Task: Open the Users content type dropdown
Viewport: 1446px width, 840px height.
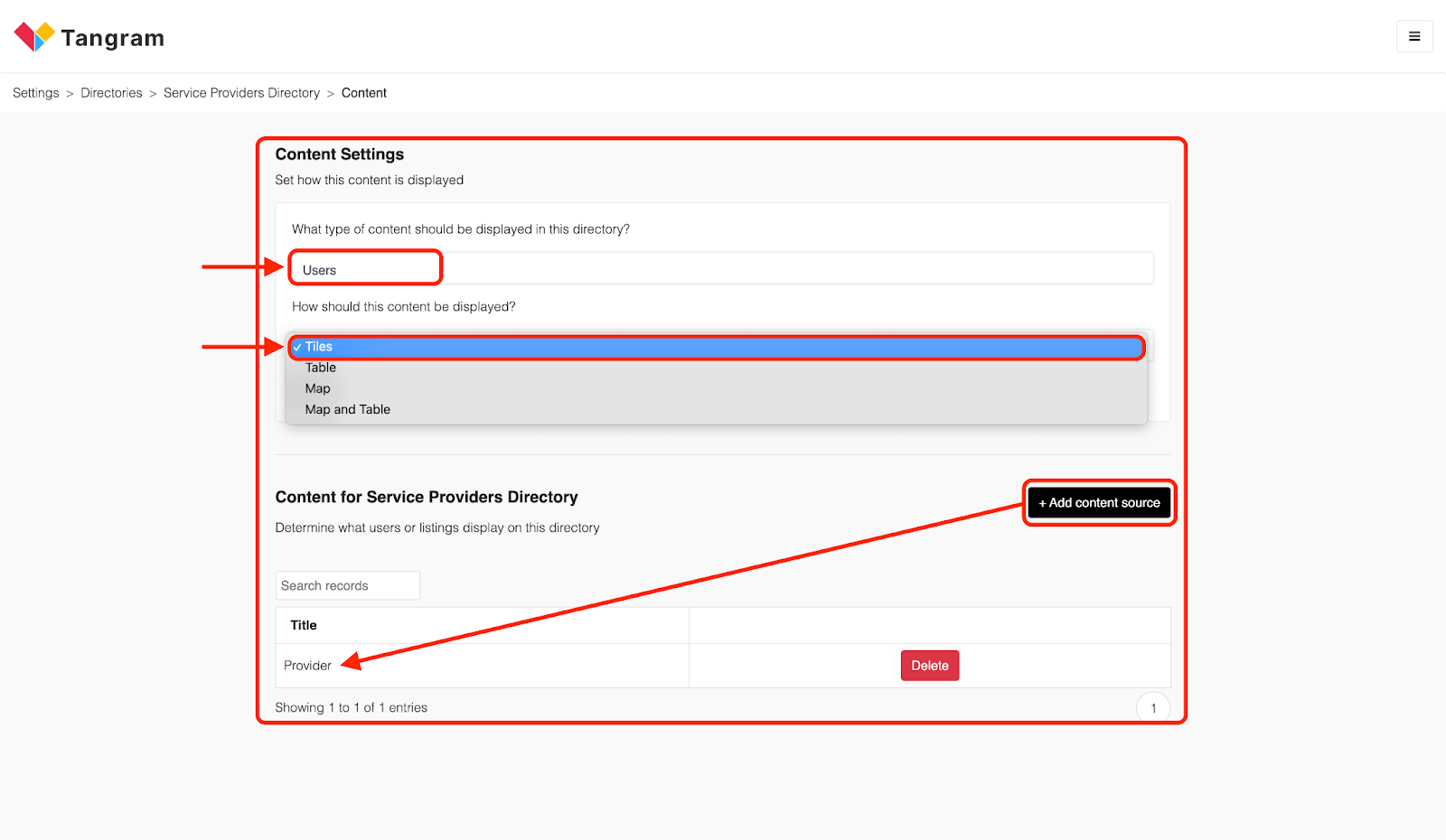Action: click(x=722, y=268)
